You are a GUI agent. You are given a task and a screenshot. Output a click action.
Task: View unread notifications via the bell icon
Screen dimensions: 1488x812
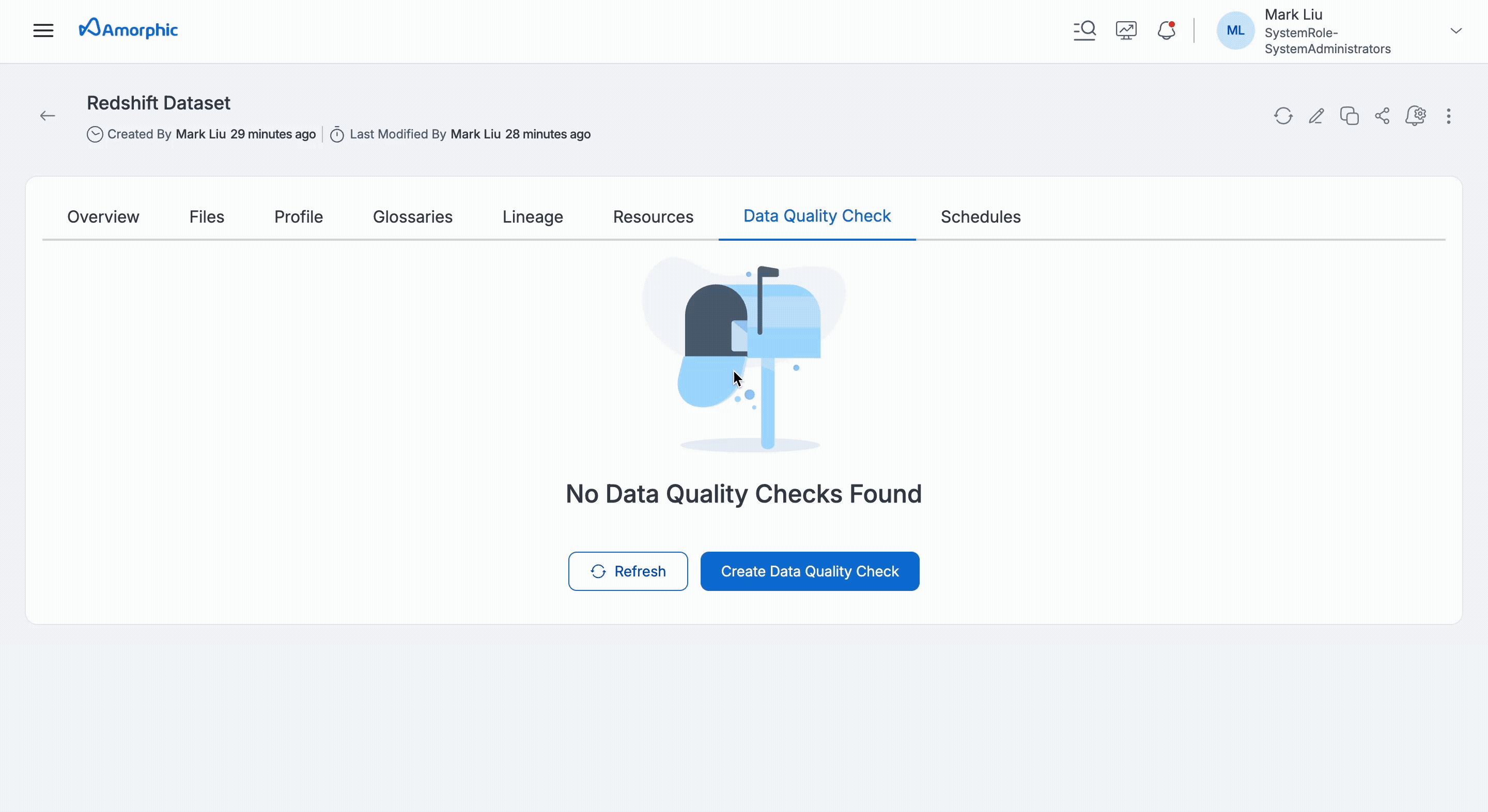click(1166, 30)
